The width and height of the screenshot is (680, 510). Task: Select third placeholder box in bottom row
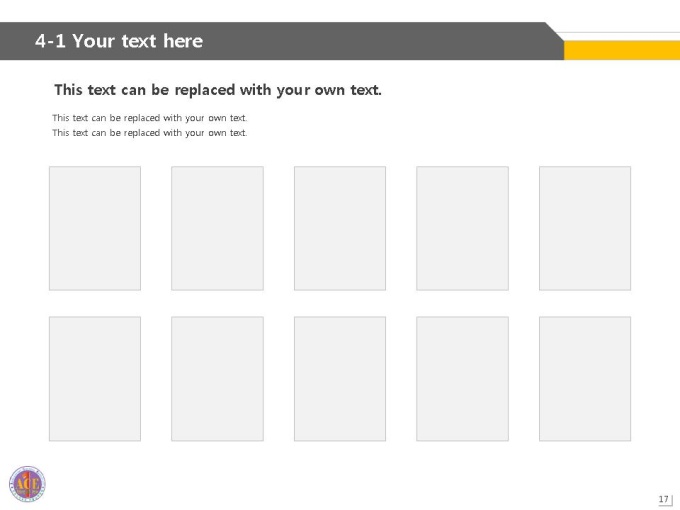pyautogui.click(x=340, y=379)
